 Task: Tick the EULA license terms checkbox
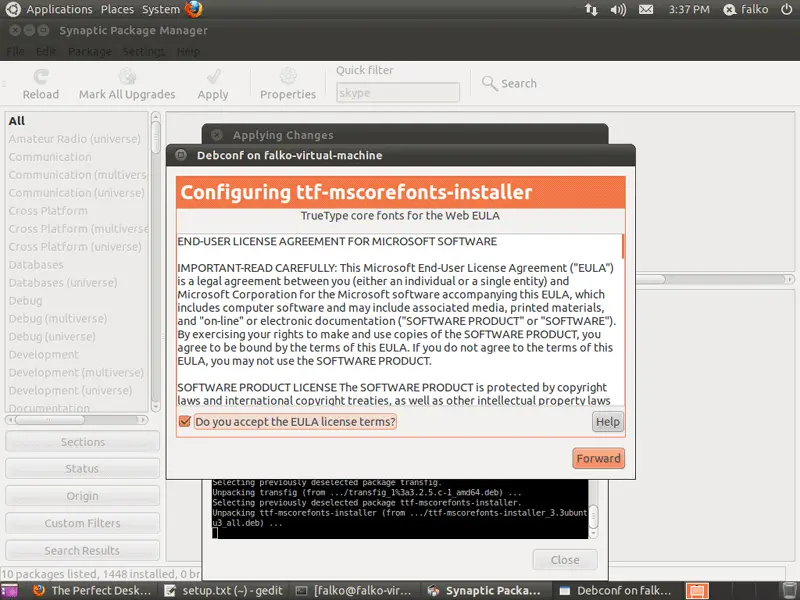(x=185, y=421)
